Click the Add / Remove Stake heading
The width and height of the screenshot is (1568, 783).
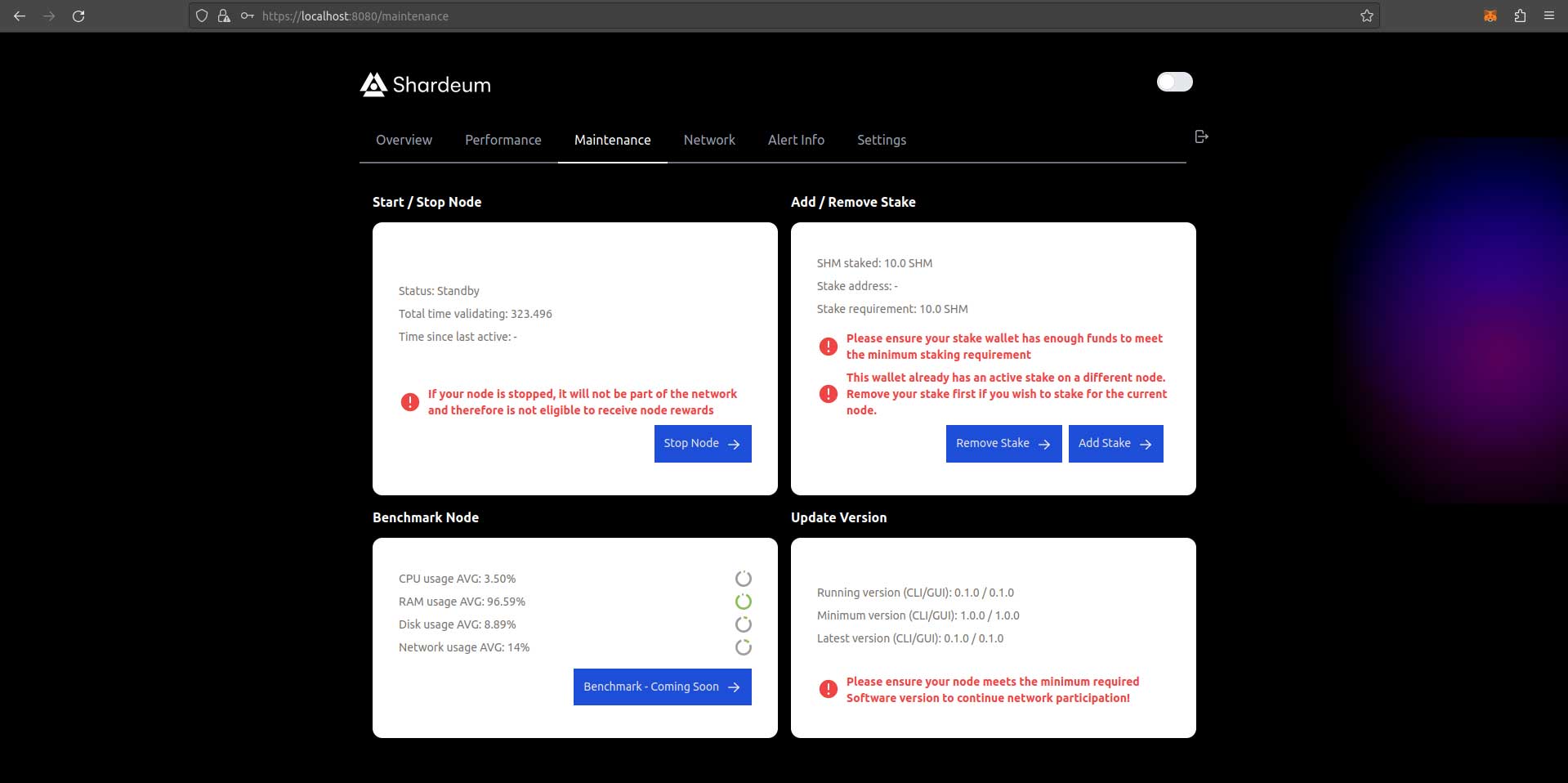[853, 202]
